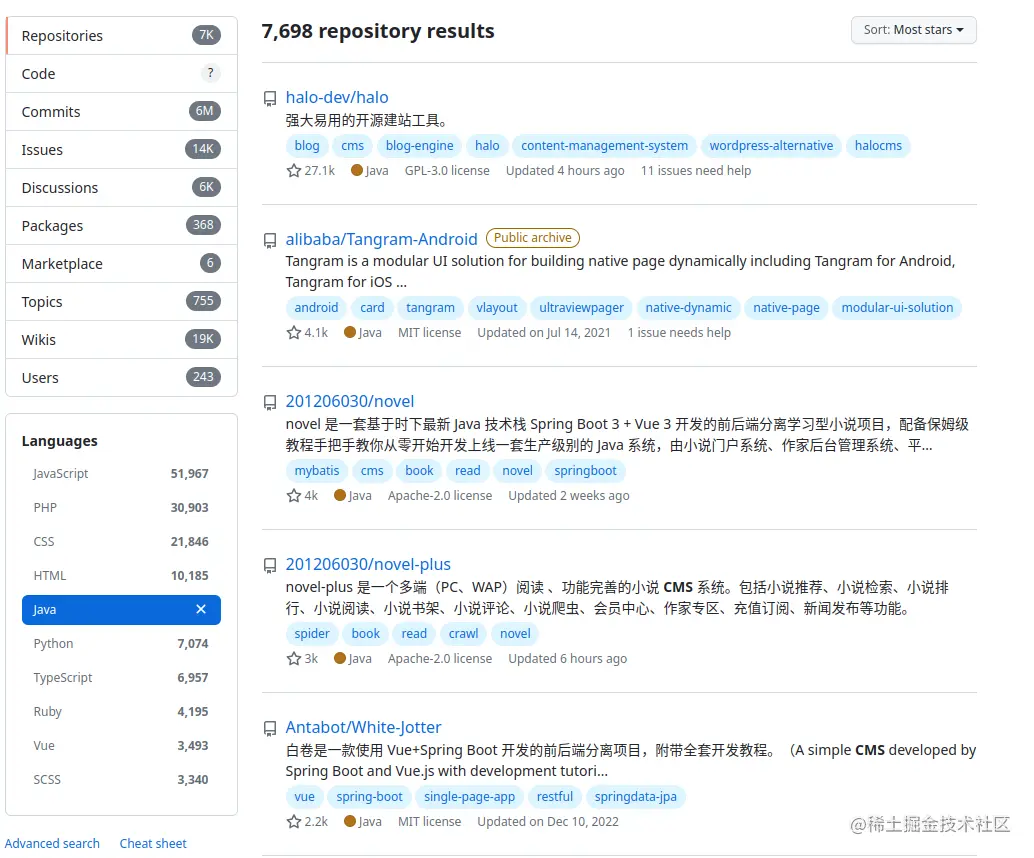Show Packages results

pyautogui.click(x=121, y=226)
